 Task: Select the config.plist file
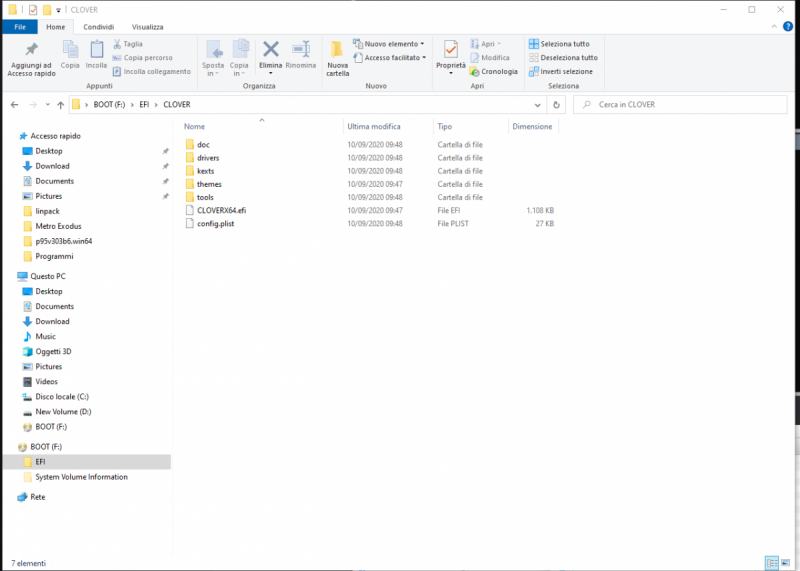click(215, 224)
